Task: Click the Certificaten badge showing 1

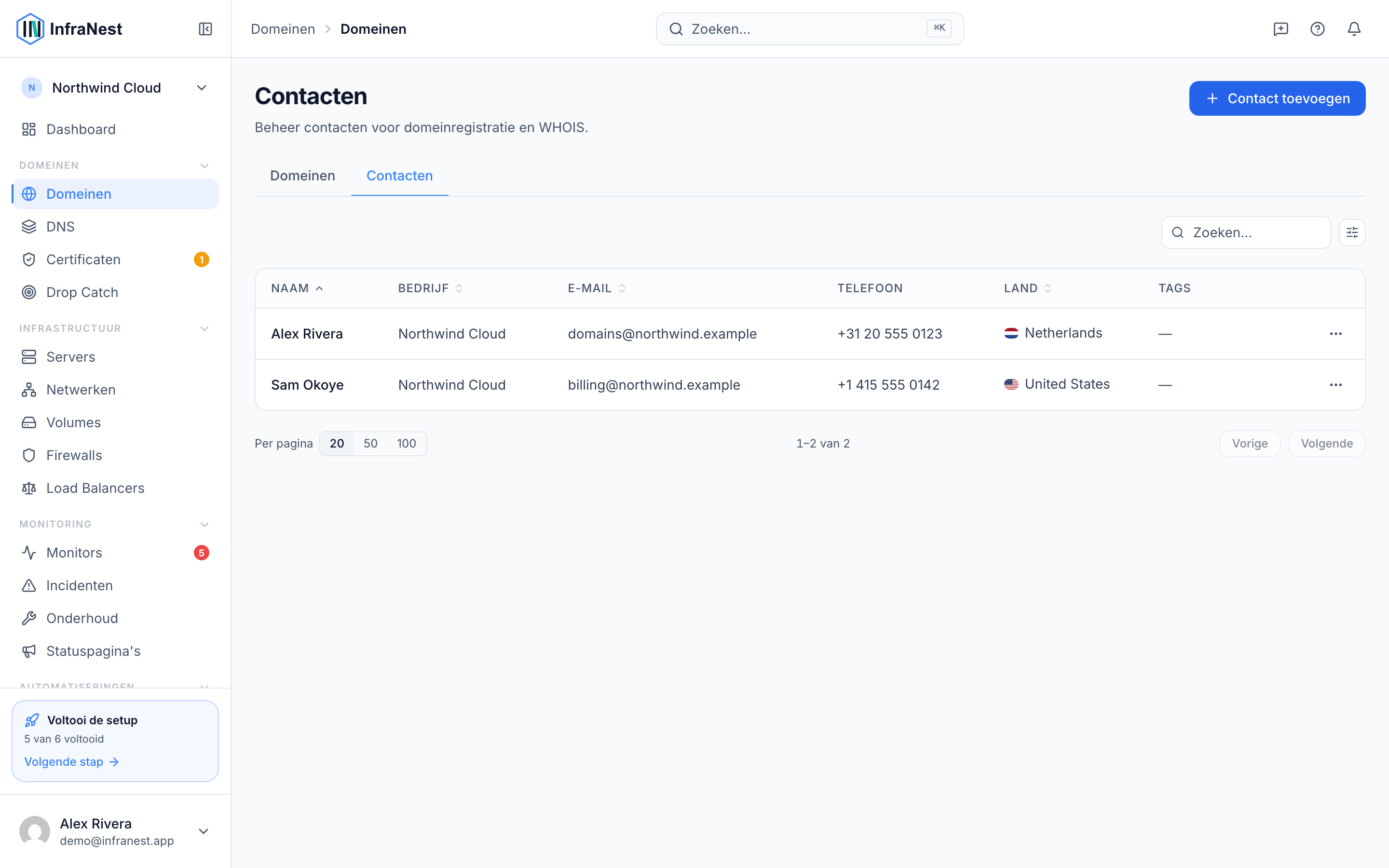Action: [202, 259]
